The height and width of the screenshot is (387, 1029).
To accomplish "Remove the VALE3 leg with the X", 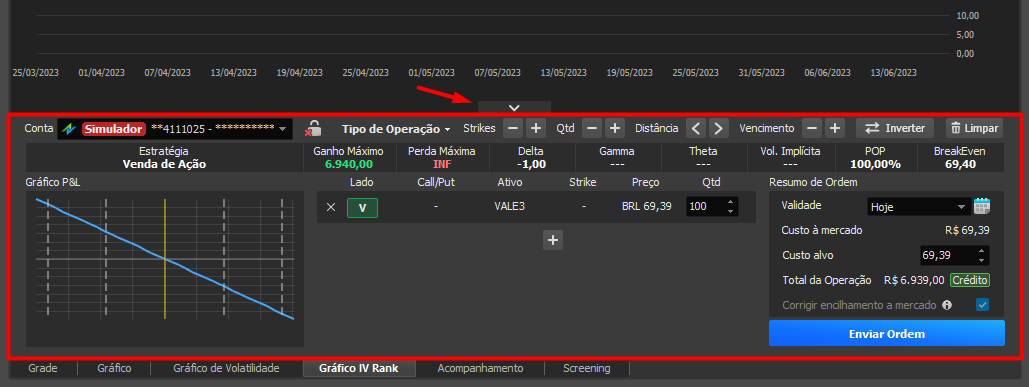I will coord(331,207).
